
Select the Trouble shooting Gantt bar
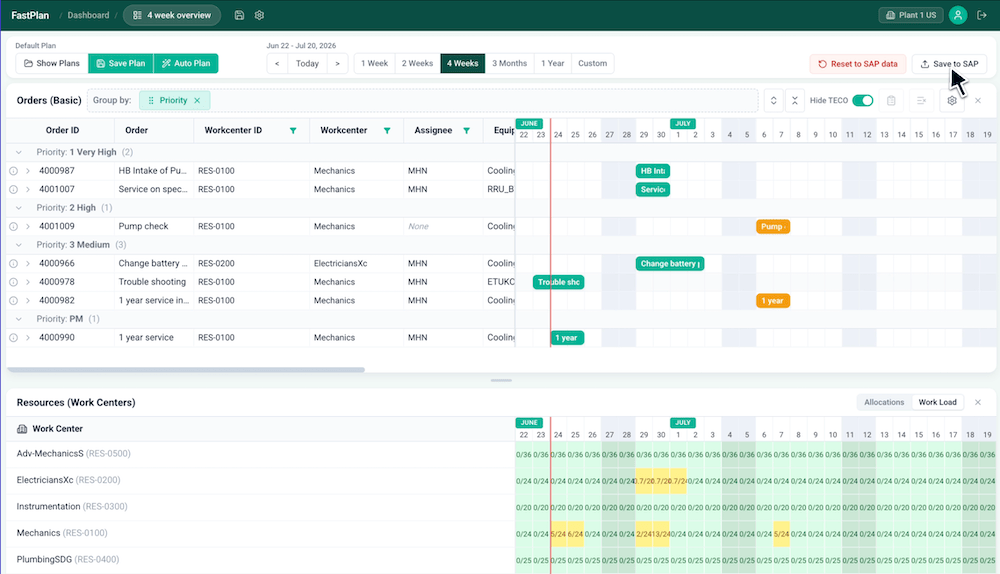click(558, 282)
